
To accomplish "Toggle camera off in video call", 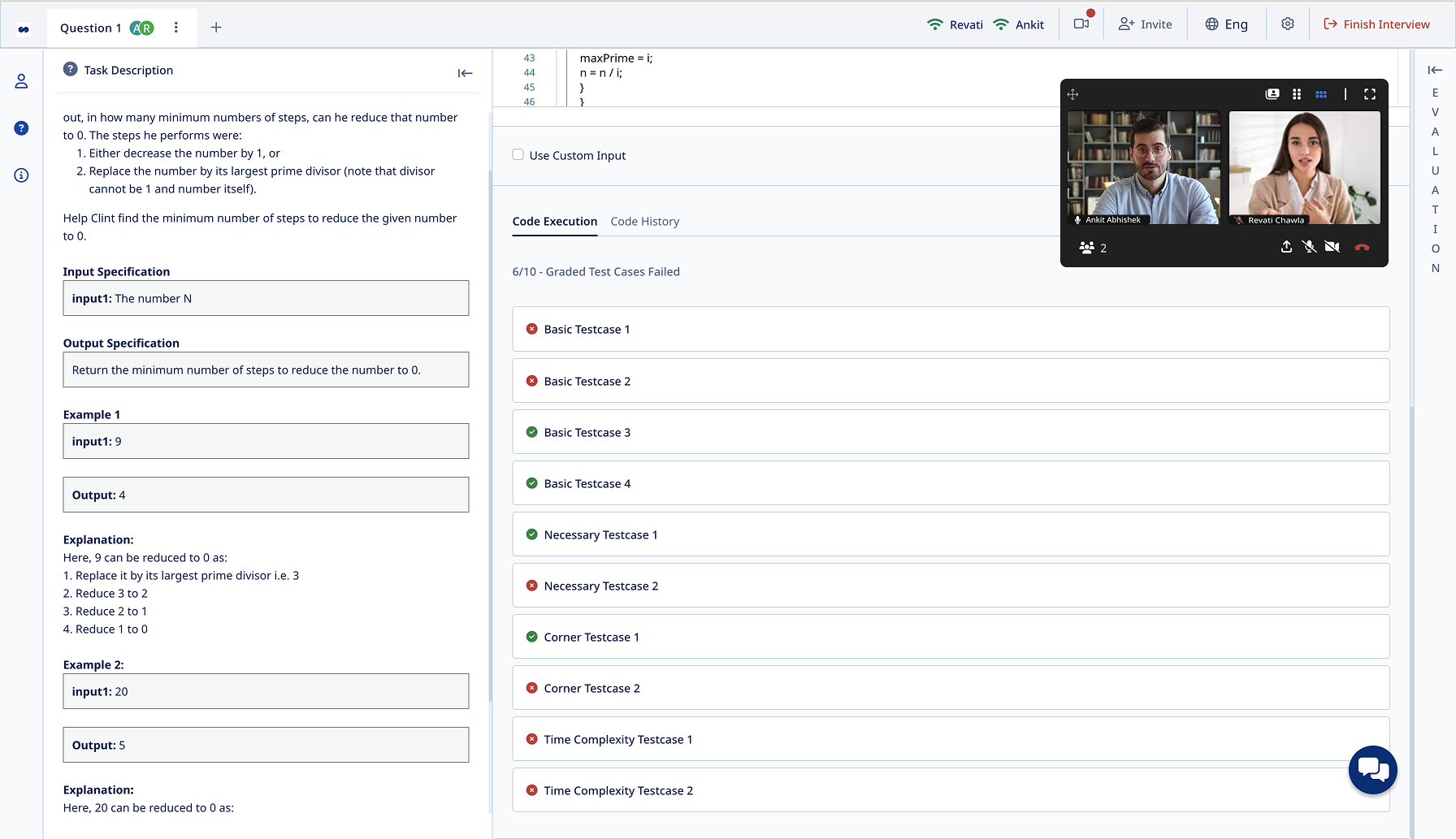I will point(1332,246).
